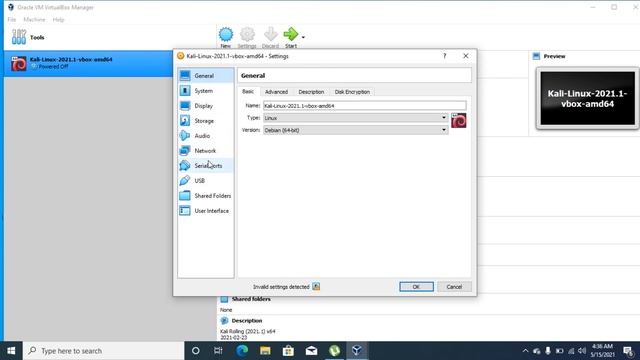This screenshot has height=360, width=640.
Task: Open Microsoft Store from the taskbar
Action: [288, 351]
